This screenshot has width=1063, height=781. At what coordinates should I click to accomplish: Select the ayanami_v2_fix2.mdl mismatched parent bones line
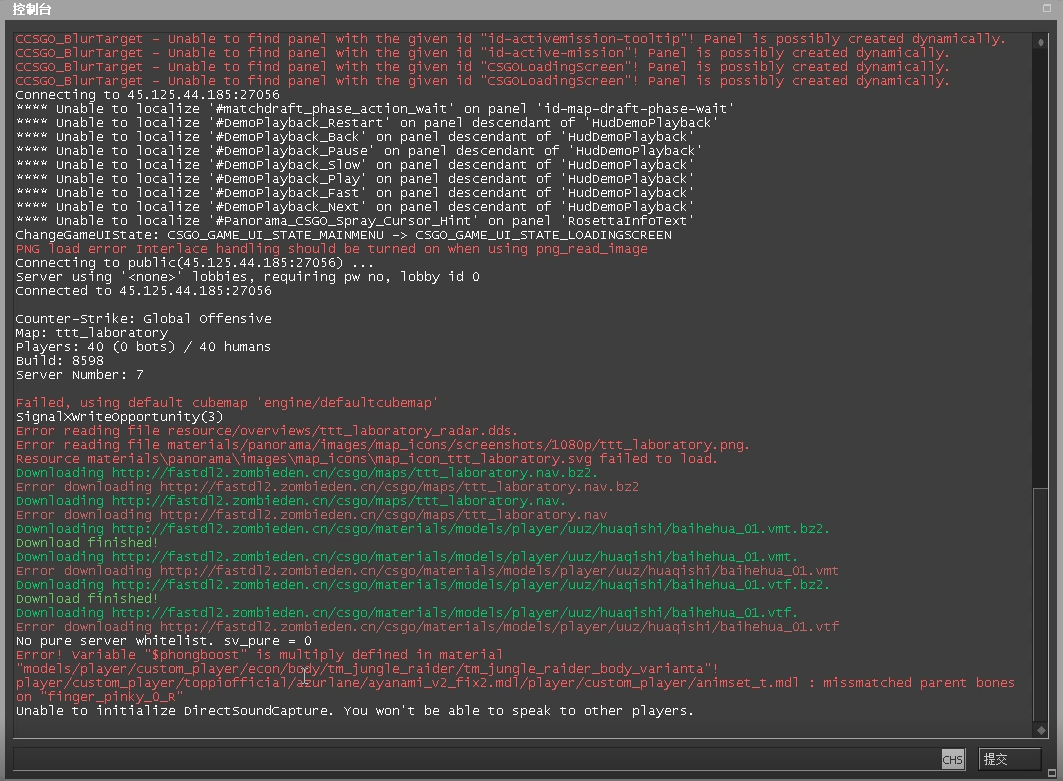coord(515,683)
